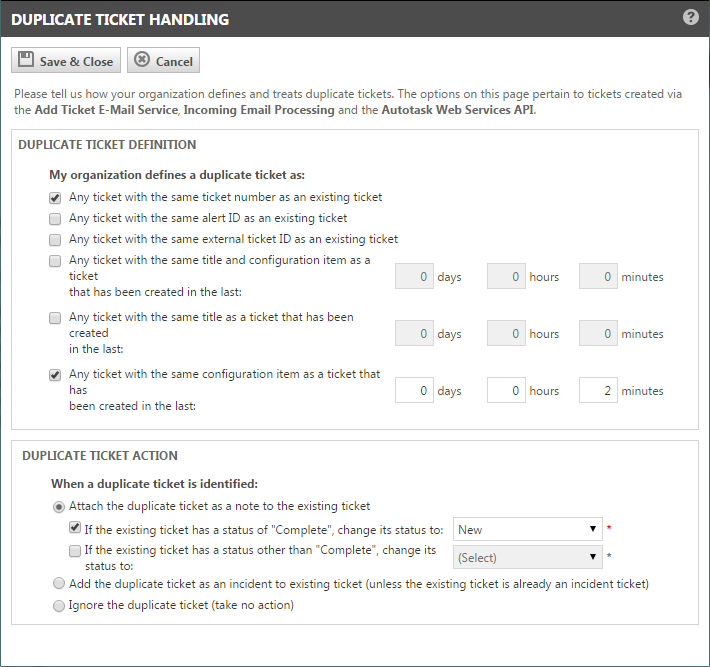Uncheck the status of "Complete" change option
This screenshot has width=710, height=667.
pos(75,528)
